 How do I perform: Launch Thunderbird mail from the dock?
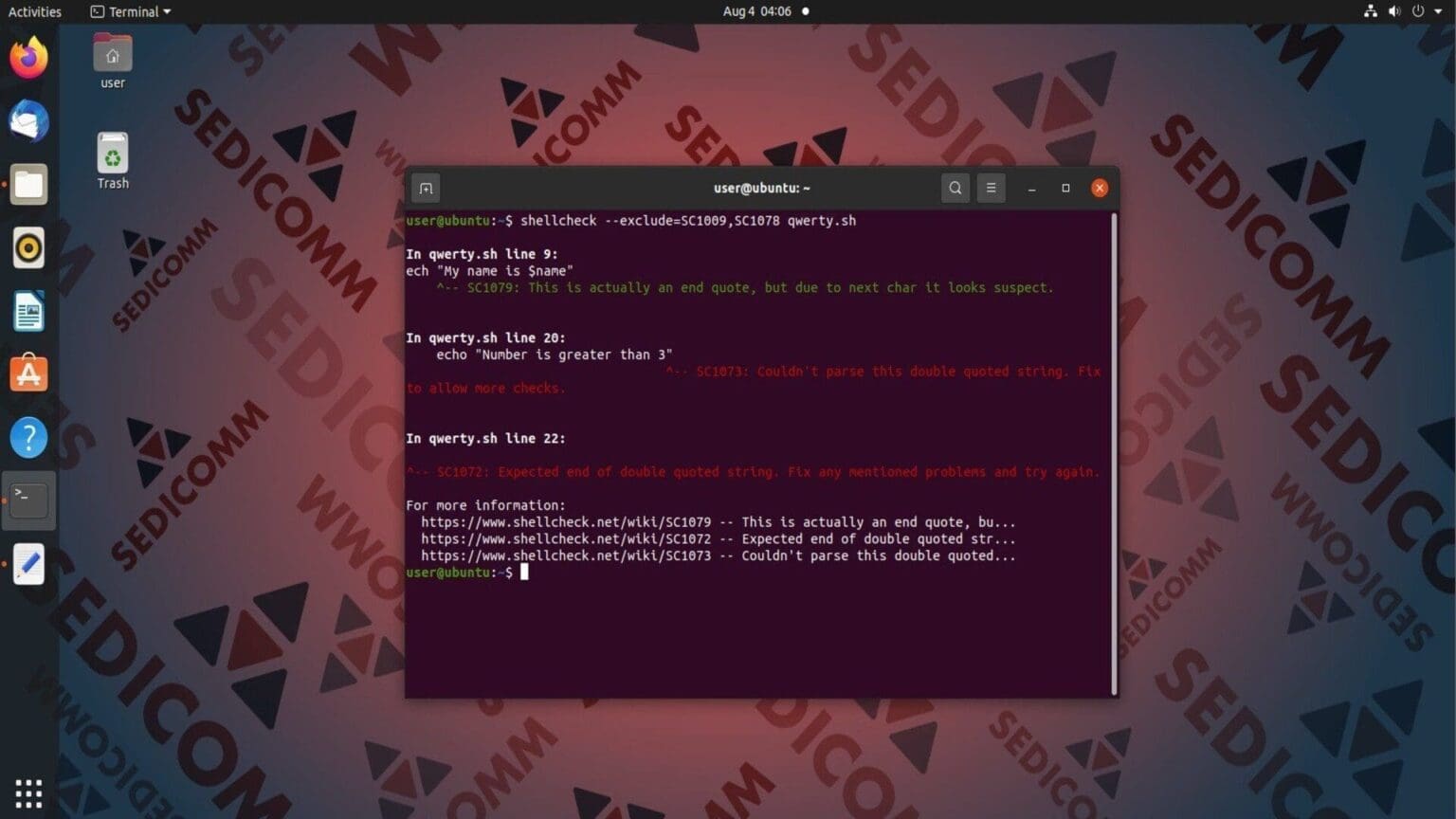[x=28, y=121]
